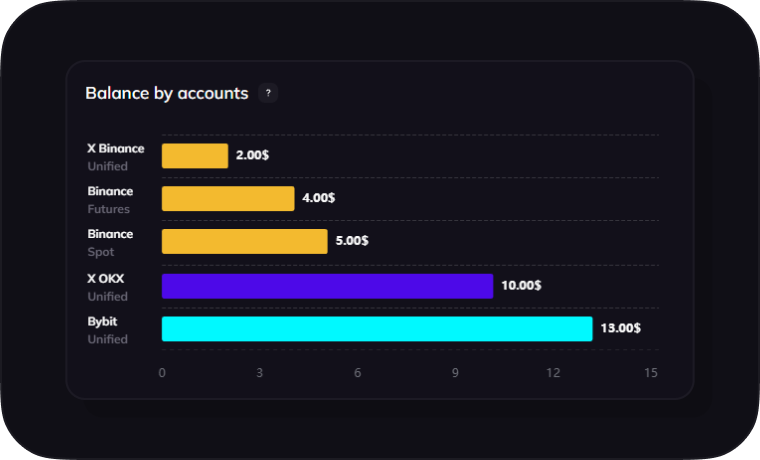Screen dimensions: 760x460
Task: Select the 5.00$ balance value
Action: (x=351, y=242)
